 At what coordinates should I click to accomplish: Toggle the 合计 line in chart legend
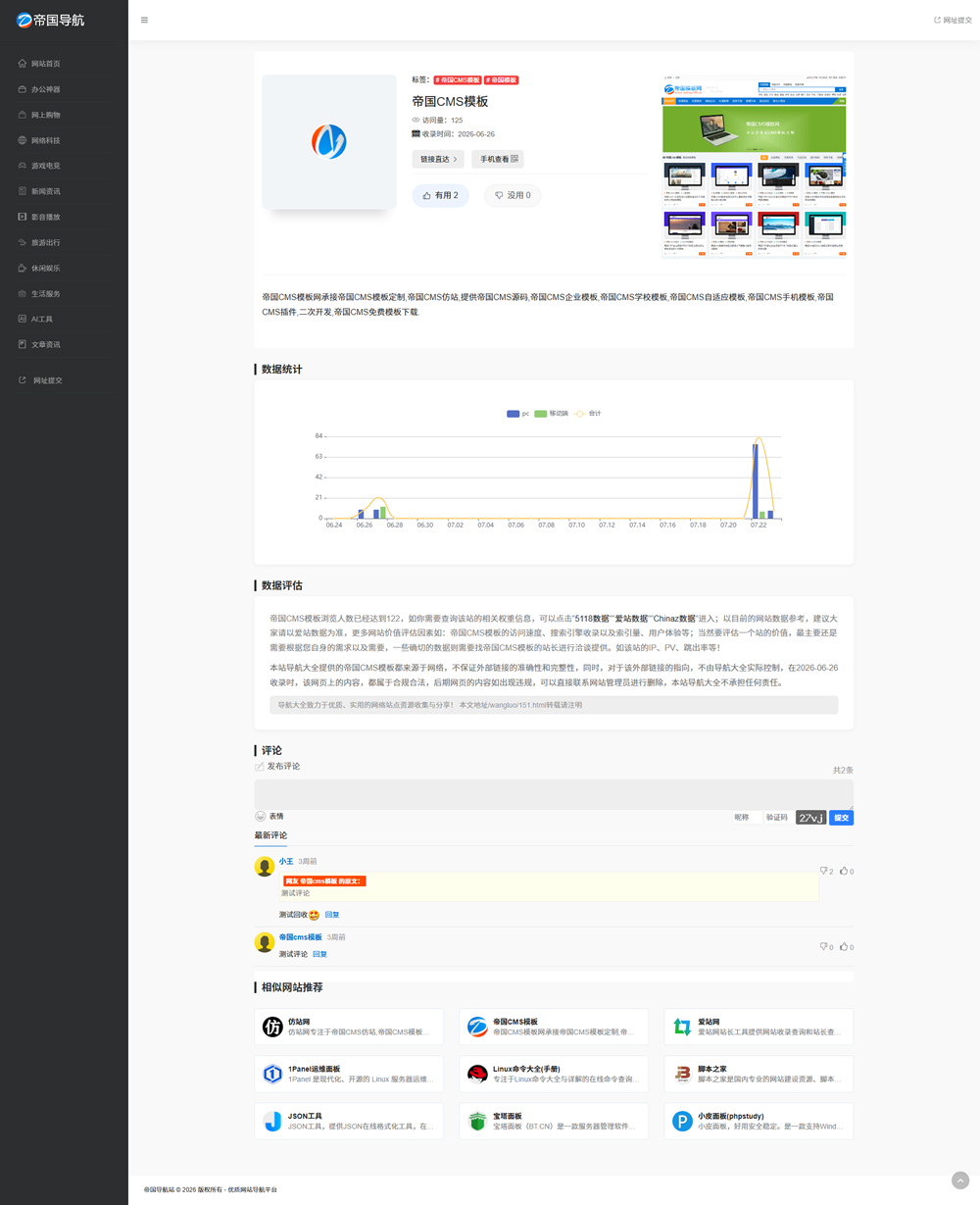coord(587,414)
